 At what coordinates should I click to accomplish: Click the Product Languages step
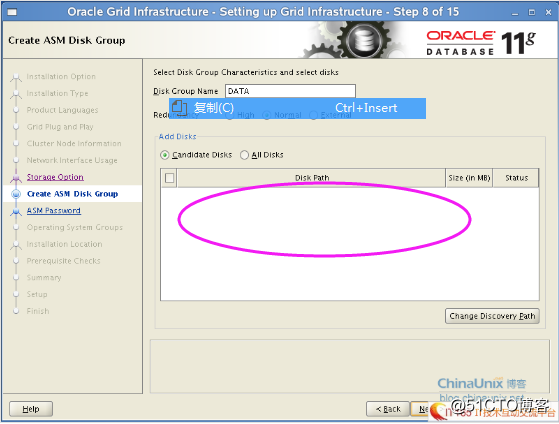coord(62,110)
